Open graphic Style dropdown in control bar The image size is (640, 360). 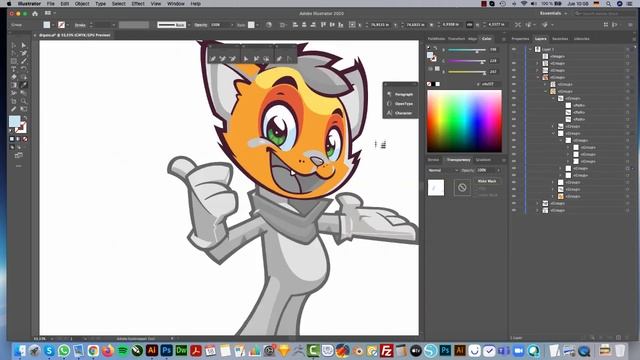coord(258,25)
